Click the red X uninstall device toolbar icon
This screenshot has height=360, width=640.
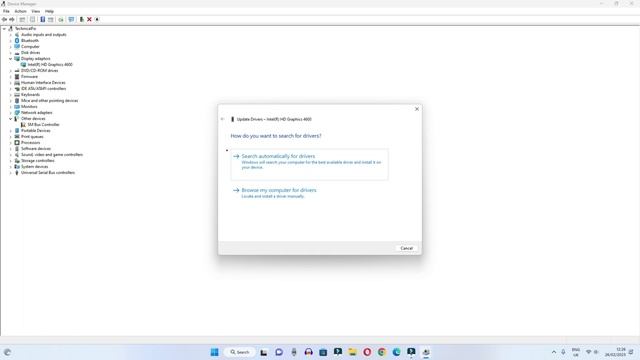pyautogui.click(x=89, y=20)
